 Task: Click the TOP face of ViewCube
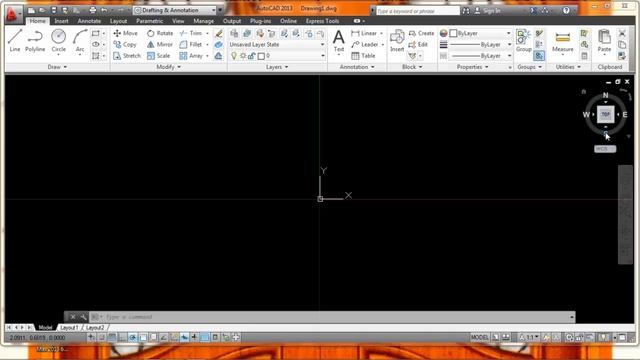pyautogui.click(x=605, y=114)
